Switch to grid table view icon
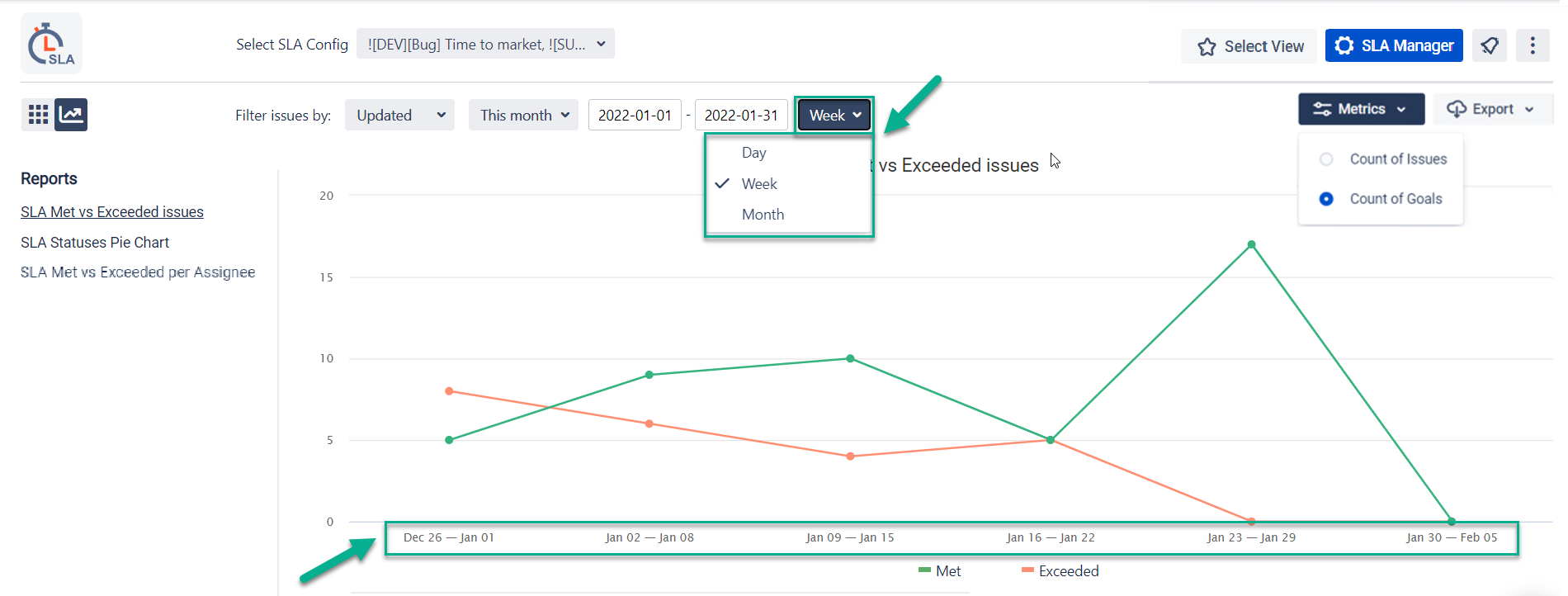The height and width of the screenshot is (596, 1568). (38, 115)
